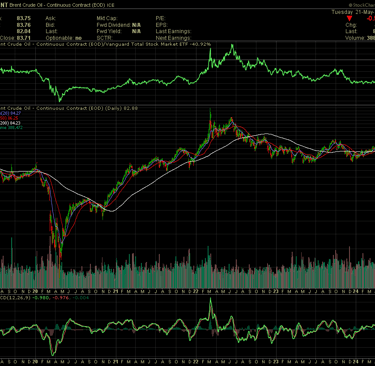The height and width of the screenshot is (366, 375).
Task: Click year marker 21 below the volume bars
Action: [x=116, y=291]
